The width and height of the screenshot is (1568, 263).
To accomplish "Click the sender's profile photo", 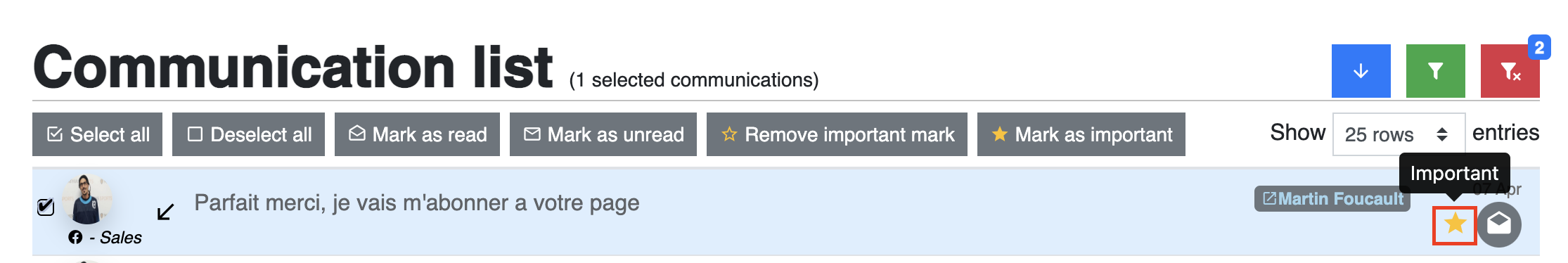I will 87,199.
